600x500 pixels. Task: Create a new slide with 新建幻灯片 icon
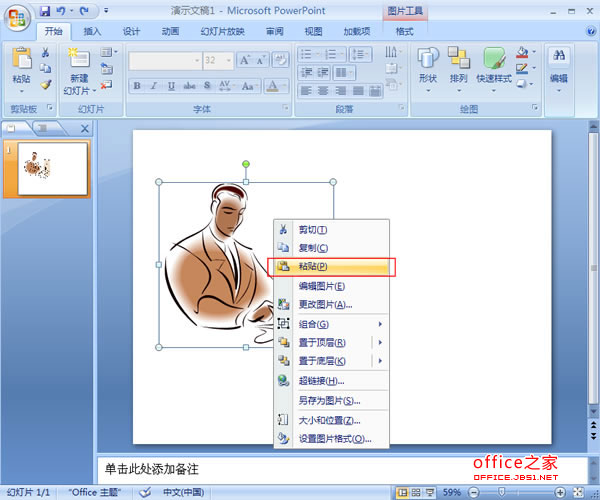pos(79,58)
